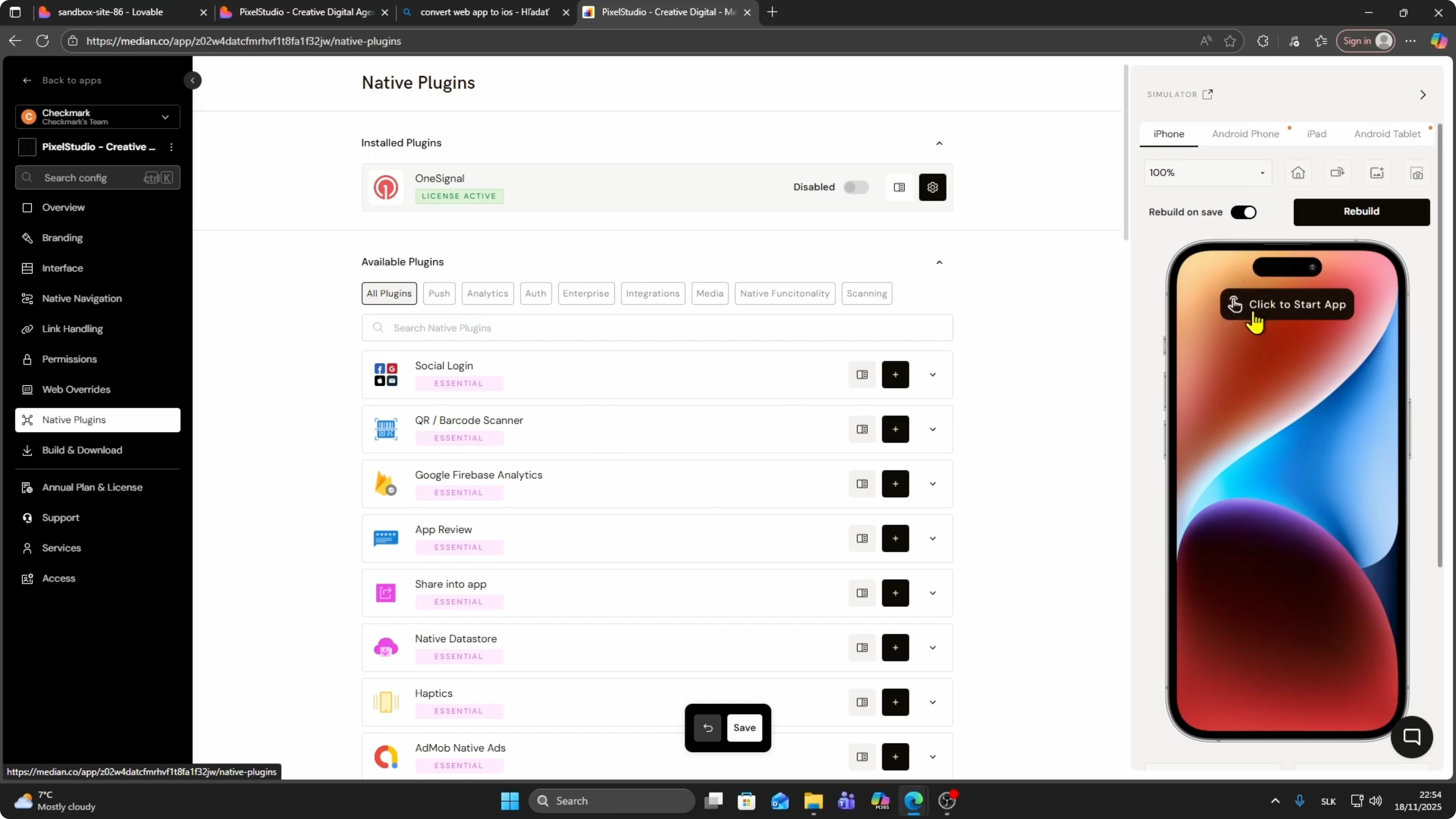Toggle Rebuild on save switch
Screen dimensions: 1456x819
pyautogui.click(x=1244, y=212)
